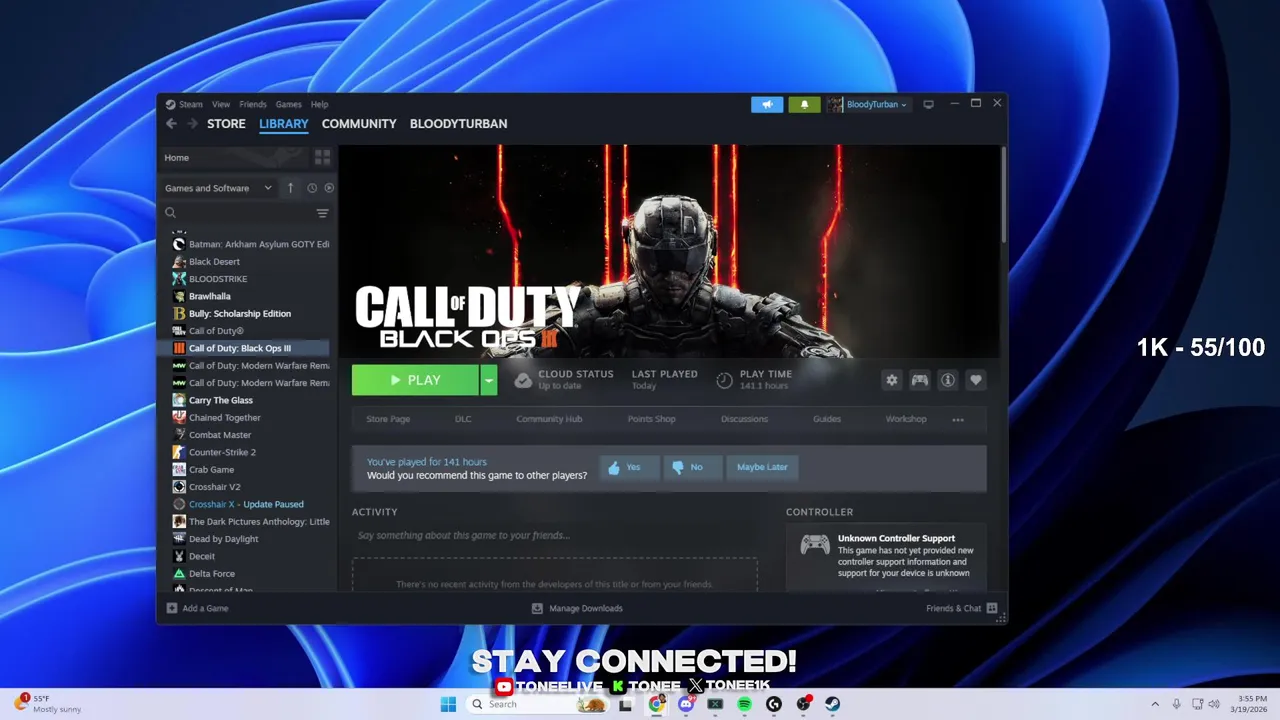Select Counter-Strike 2 in game list

pos(250,452)
